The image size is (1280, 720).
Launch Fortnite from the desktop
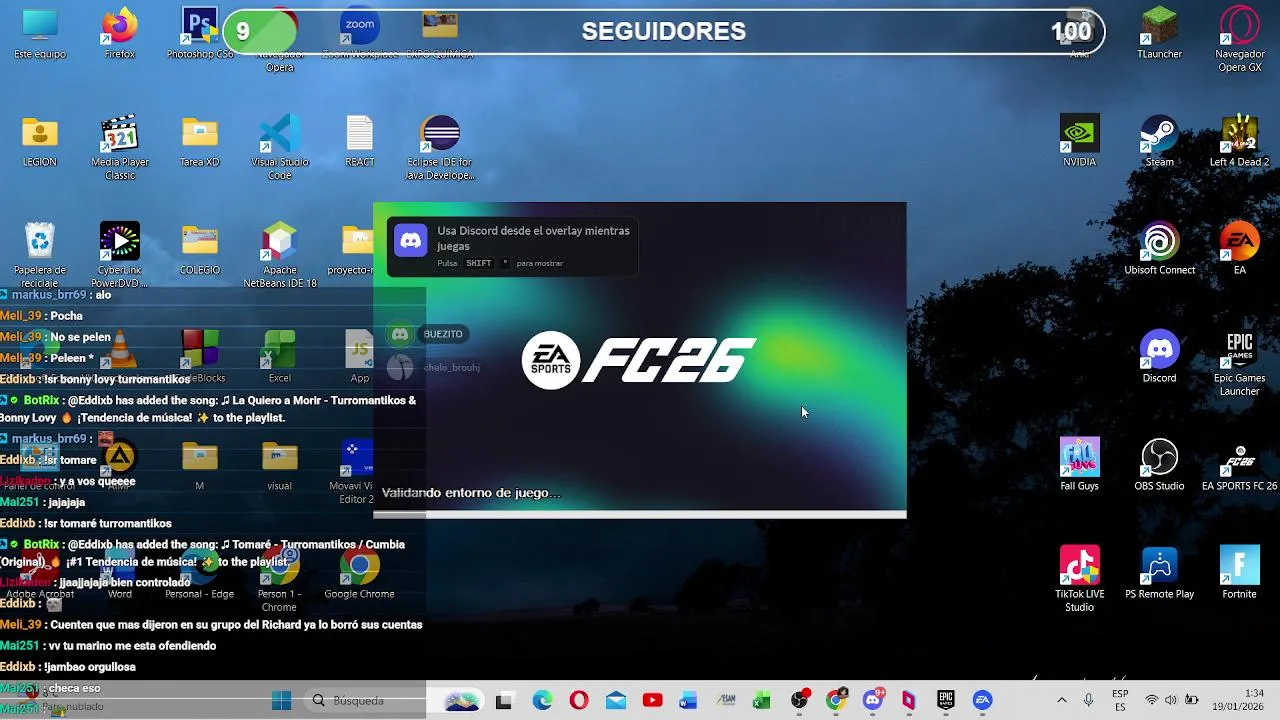[x=1240, y=574]
